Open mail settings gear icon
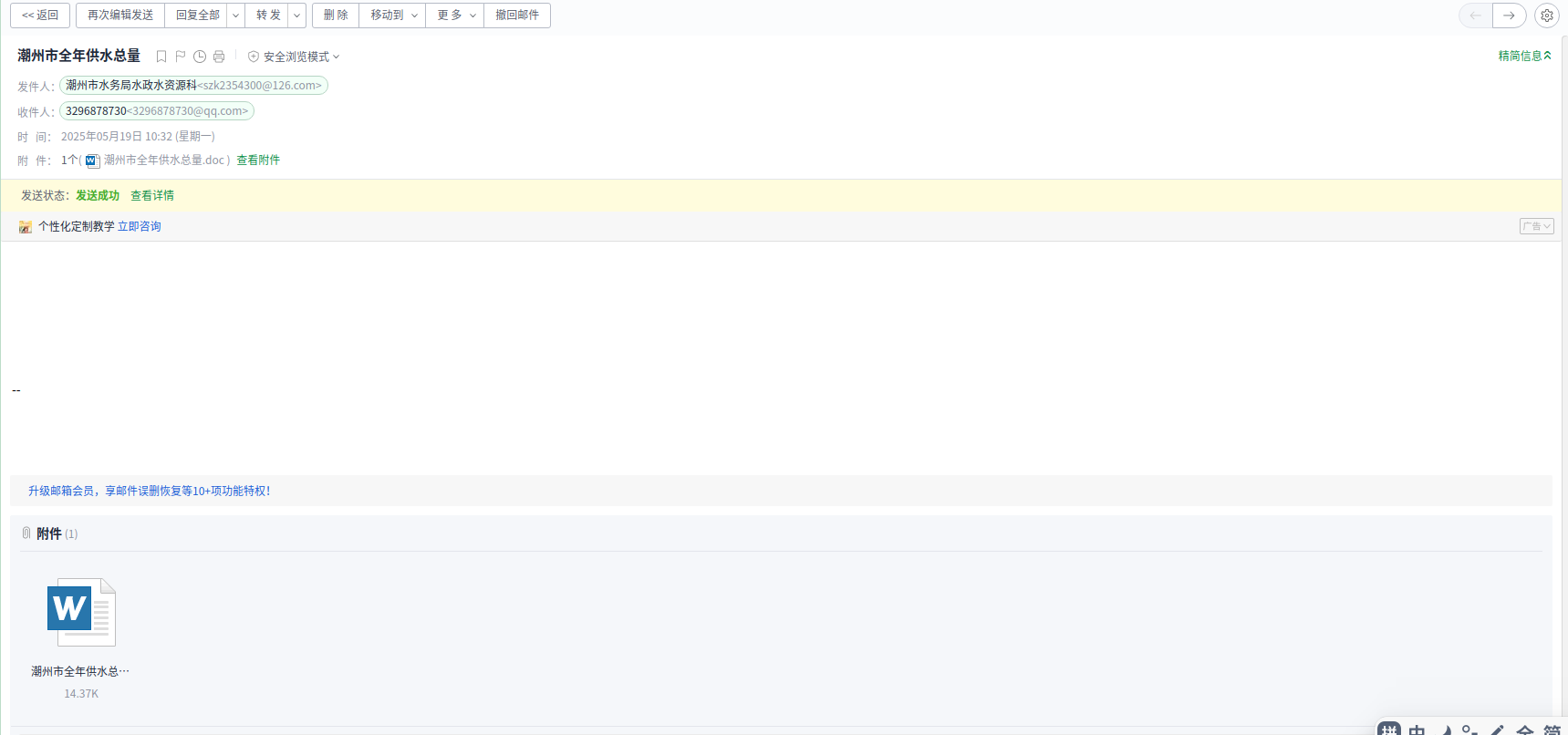This screenshot has height=735, width=1568. (x=1547, y=16)
